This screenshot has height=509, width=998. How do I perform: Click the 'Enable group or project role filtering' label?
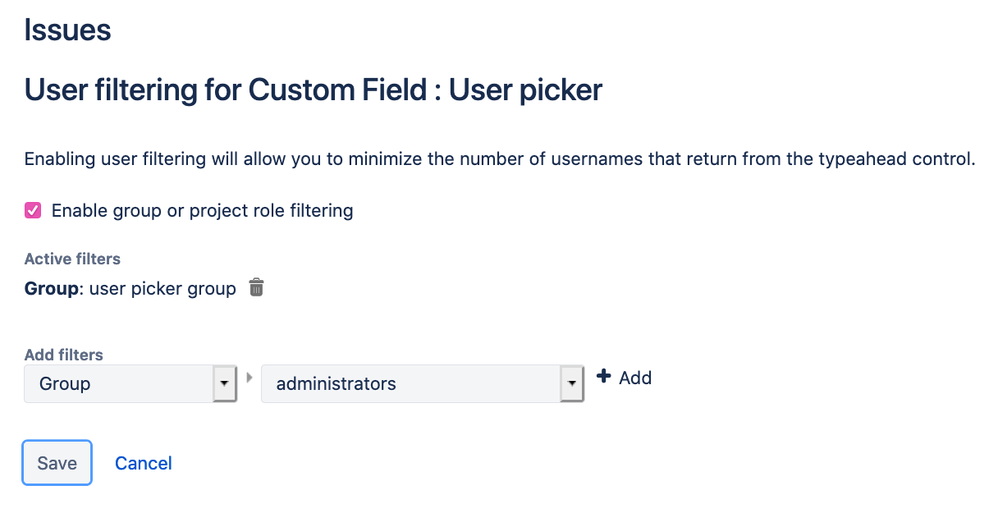click(202, 211)
